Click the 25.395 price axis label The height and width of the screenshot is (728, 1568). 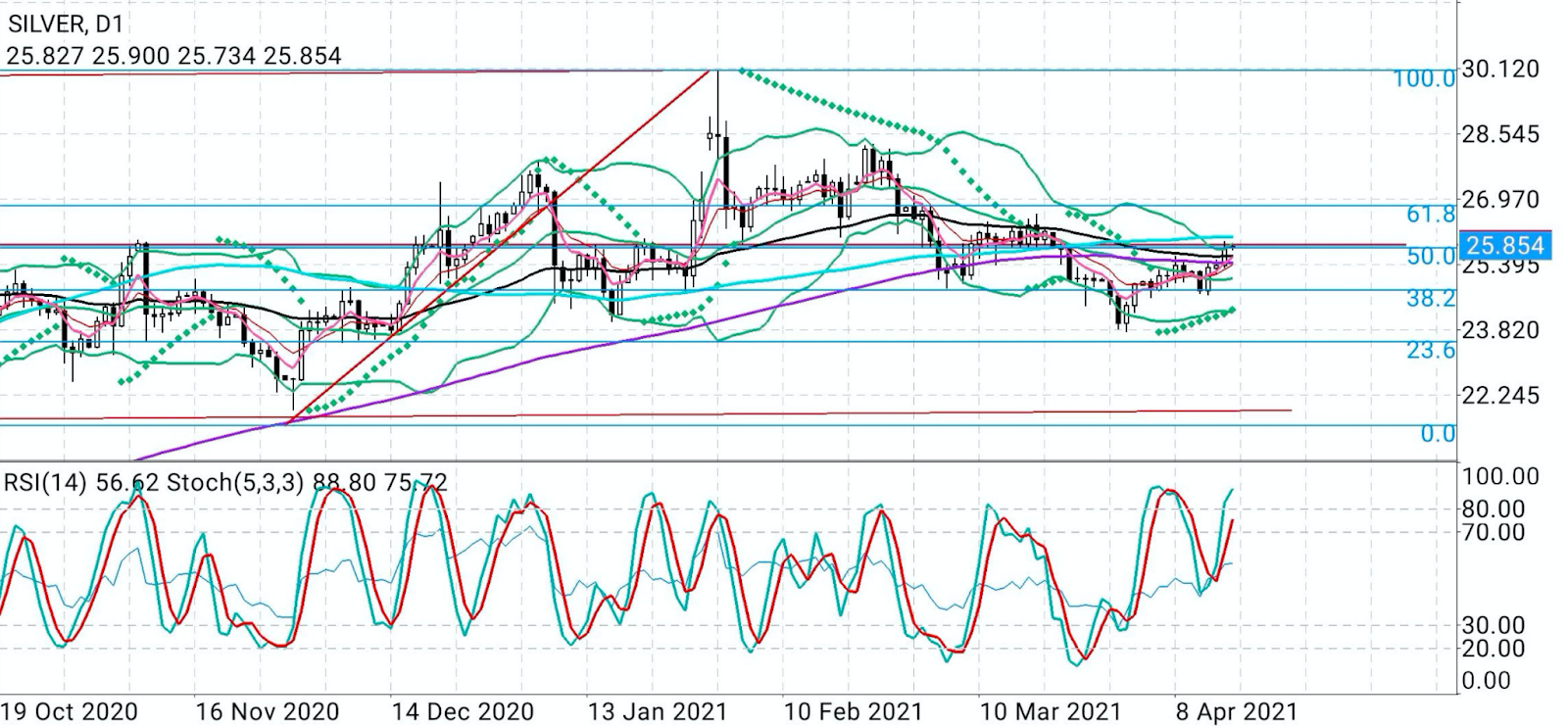pyautogui.click(x=1500, y=266)
